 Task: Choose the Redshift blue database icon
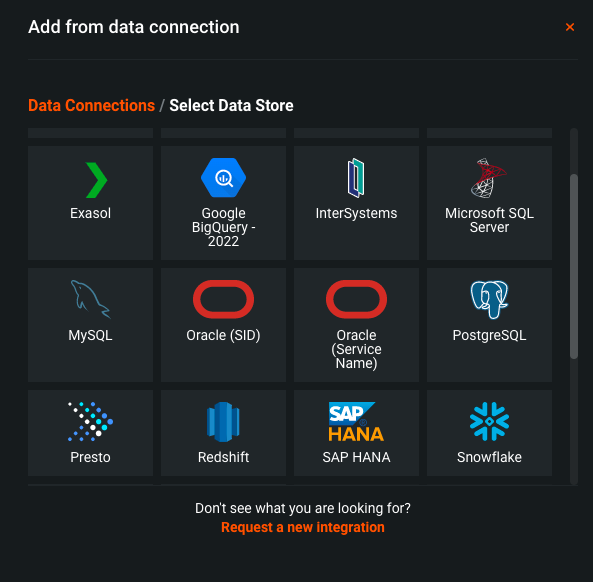pyautogui.click(x=223, y=422)
